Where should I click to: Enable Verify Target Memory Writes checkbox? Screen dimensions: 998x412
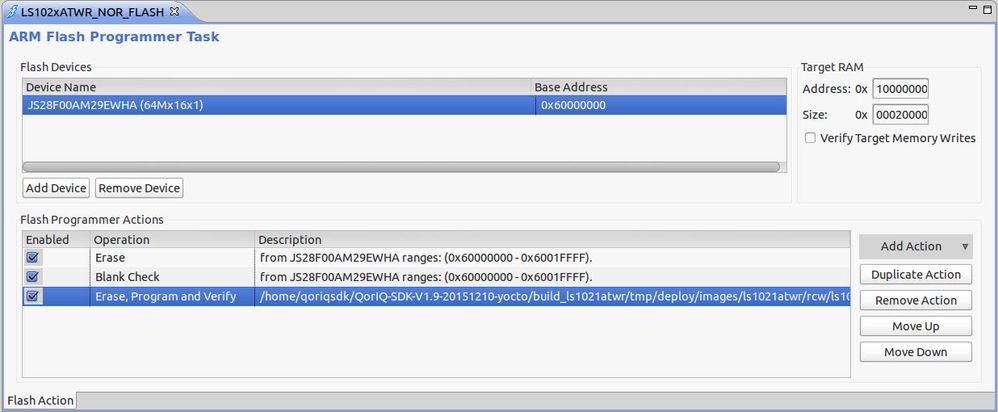(810, 138)
